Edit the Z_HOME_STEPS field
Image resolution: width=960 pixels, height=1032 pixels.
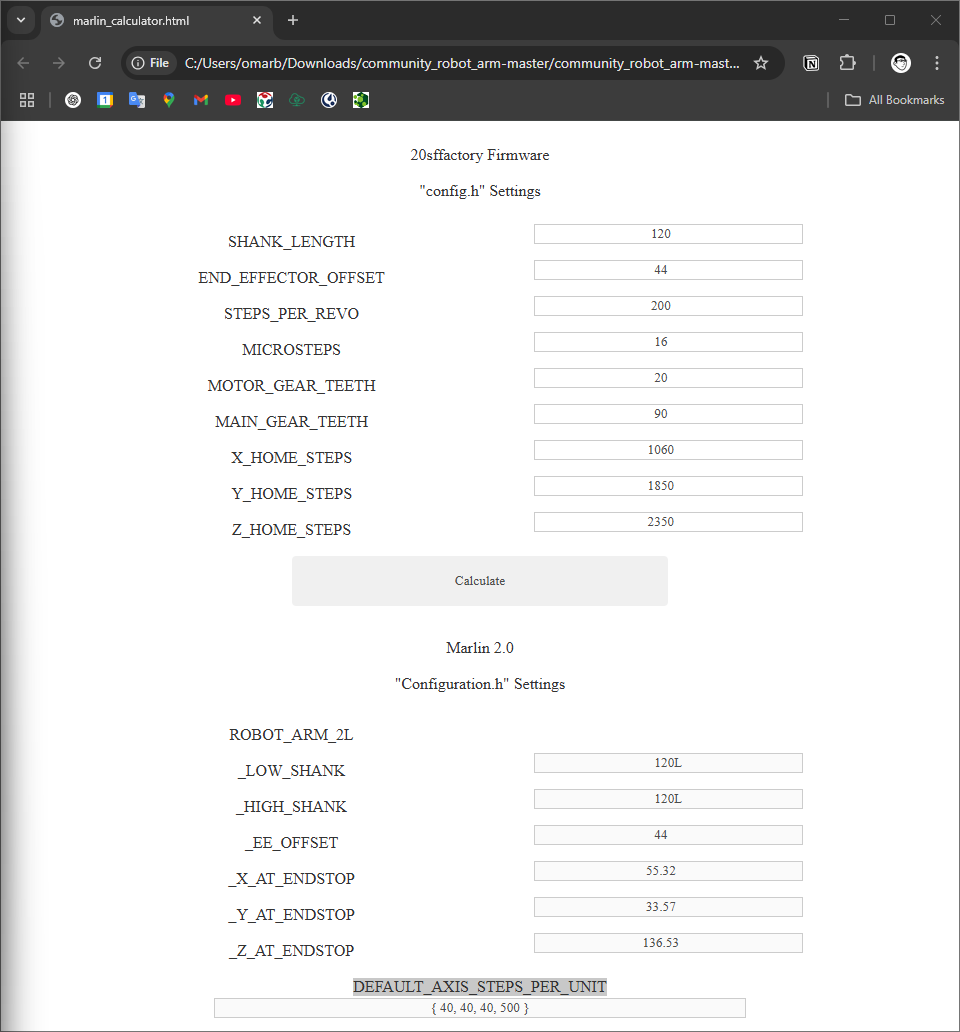668,522
